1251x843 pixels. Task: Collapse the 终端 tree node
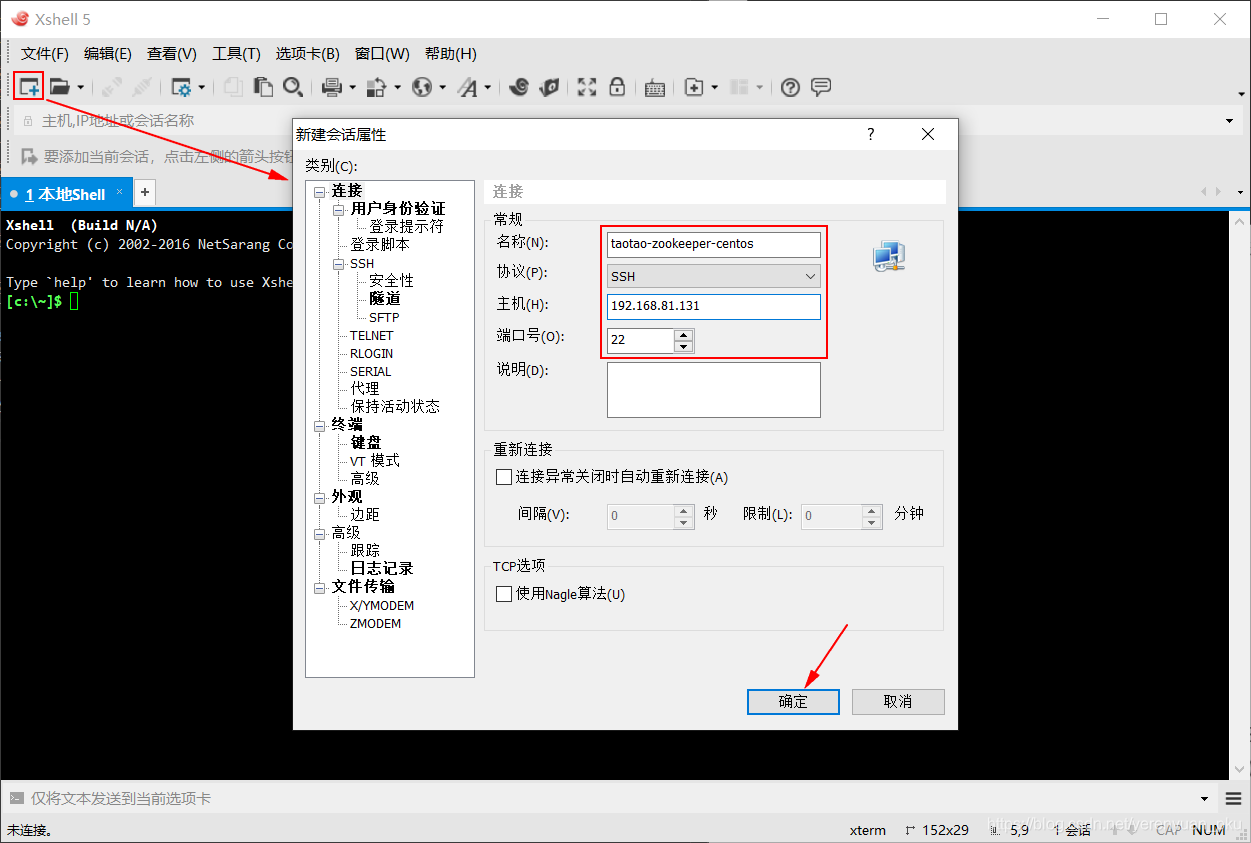tap(319, 425)
